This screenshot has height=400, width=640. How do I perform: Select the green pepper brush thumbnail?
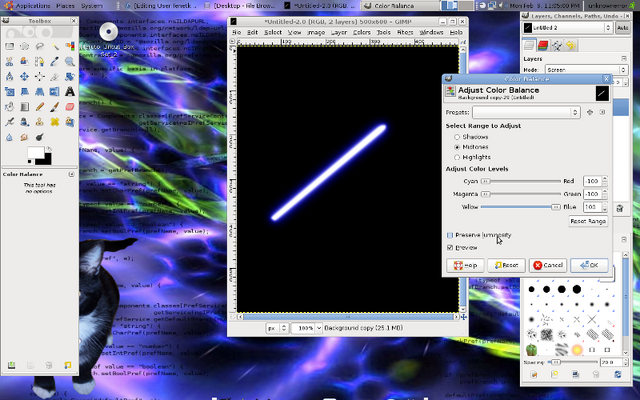[x=531, y=350]
